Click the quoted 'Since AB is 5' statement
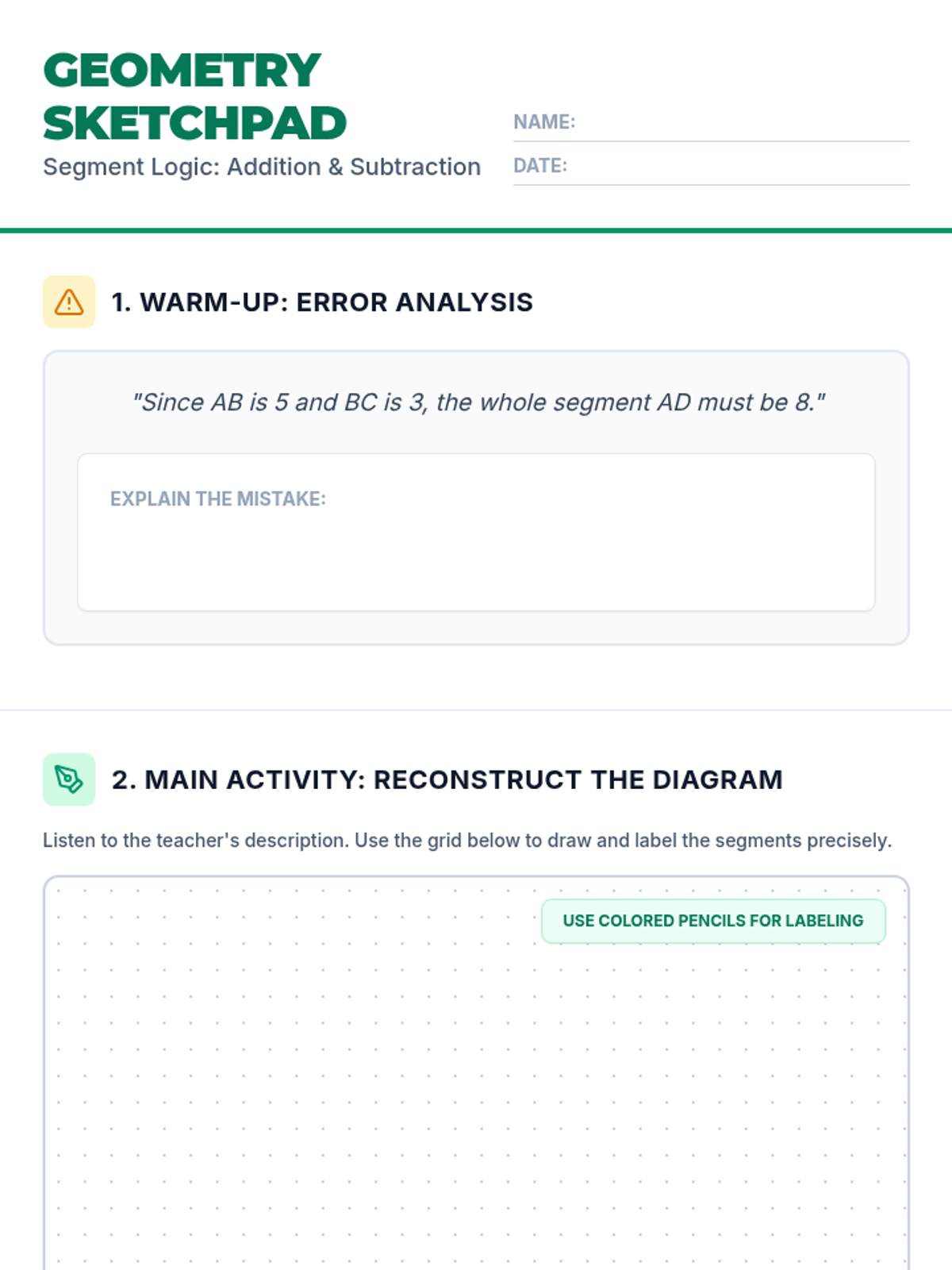Screen dimensions: 952x1270 pyautogui.click(x=478, y=402)
